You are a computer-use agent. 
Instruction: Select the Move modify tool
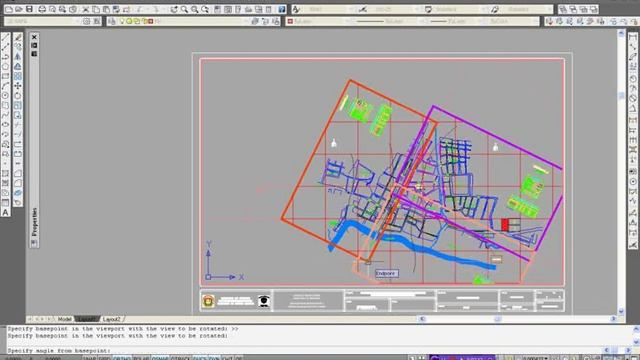[18, 86]
